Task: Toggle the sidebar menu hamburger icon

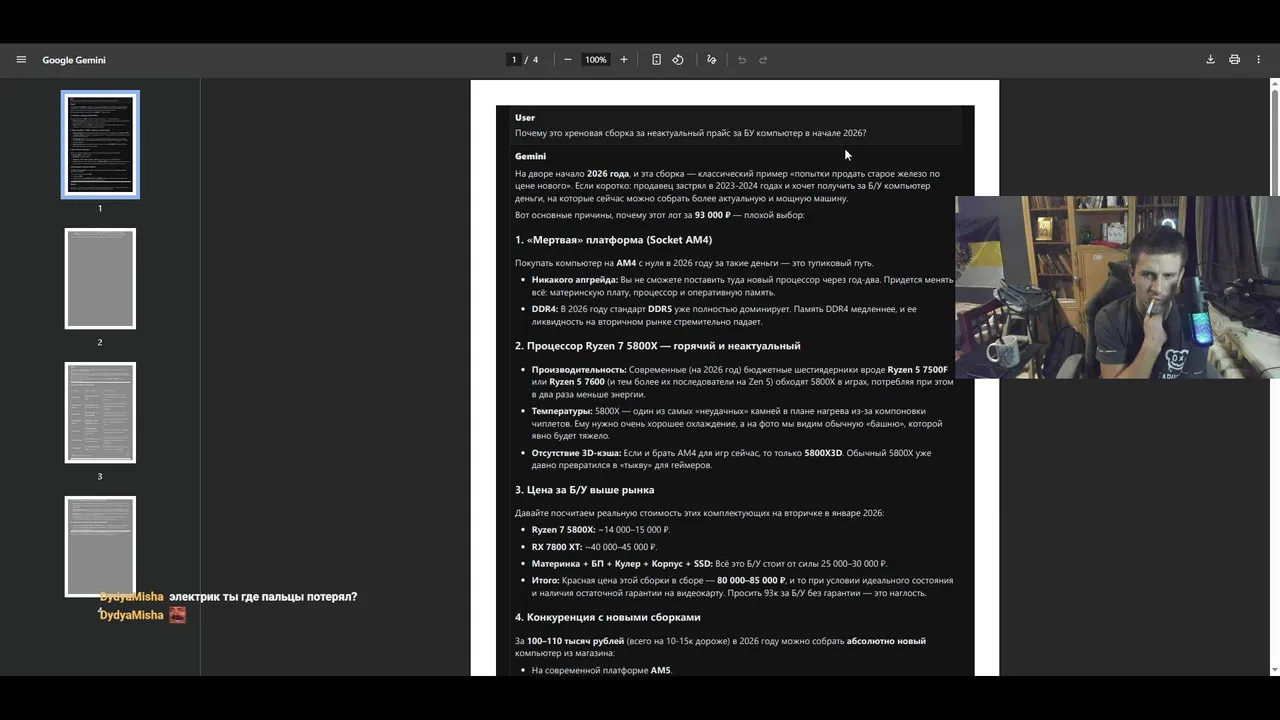Action: tap(21, 60)
